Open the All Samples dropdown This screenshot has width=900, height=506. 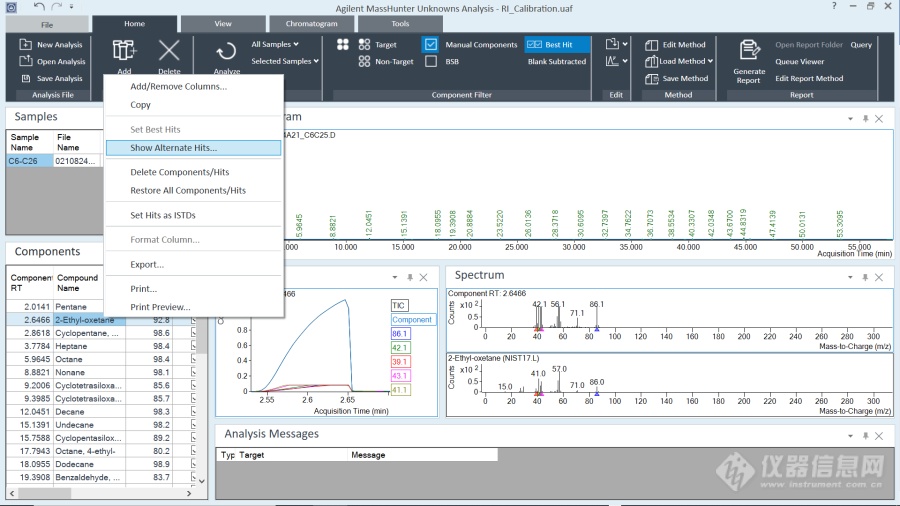click(x=275, y=44)
